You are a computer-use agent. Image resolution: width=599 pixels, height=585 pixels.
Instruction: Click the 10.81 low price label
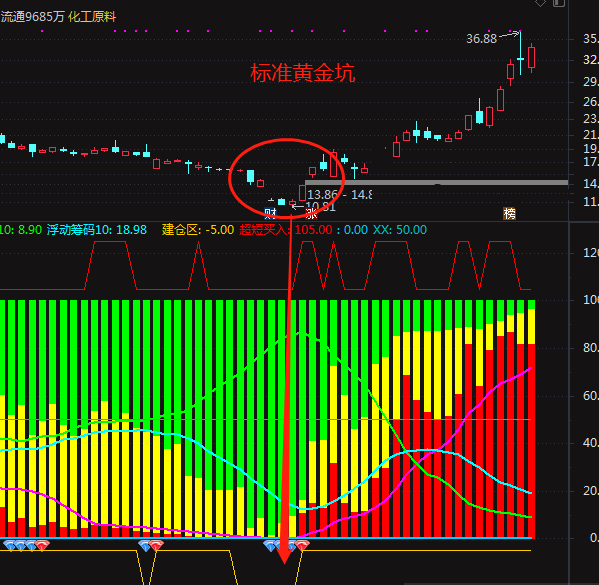[x=320, y=207]
